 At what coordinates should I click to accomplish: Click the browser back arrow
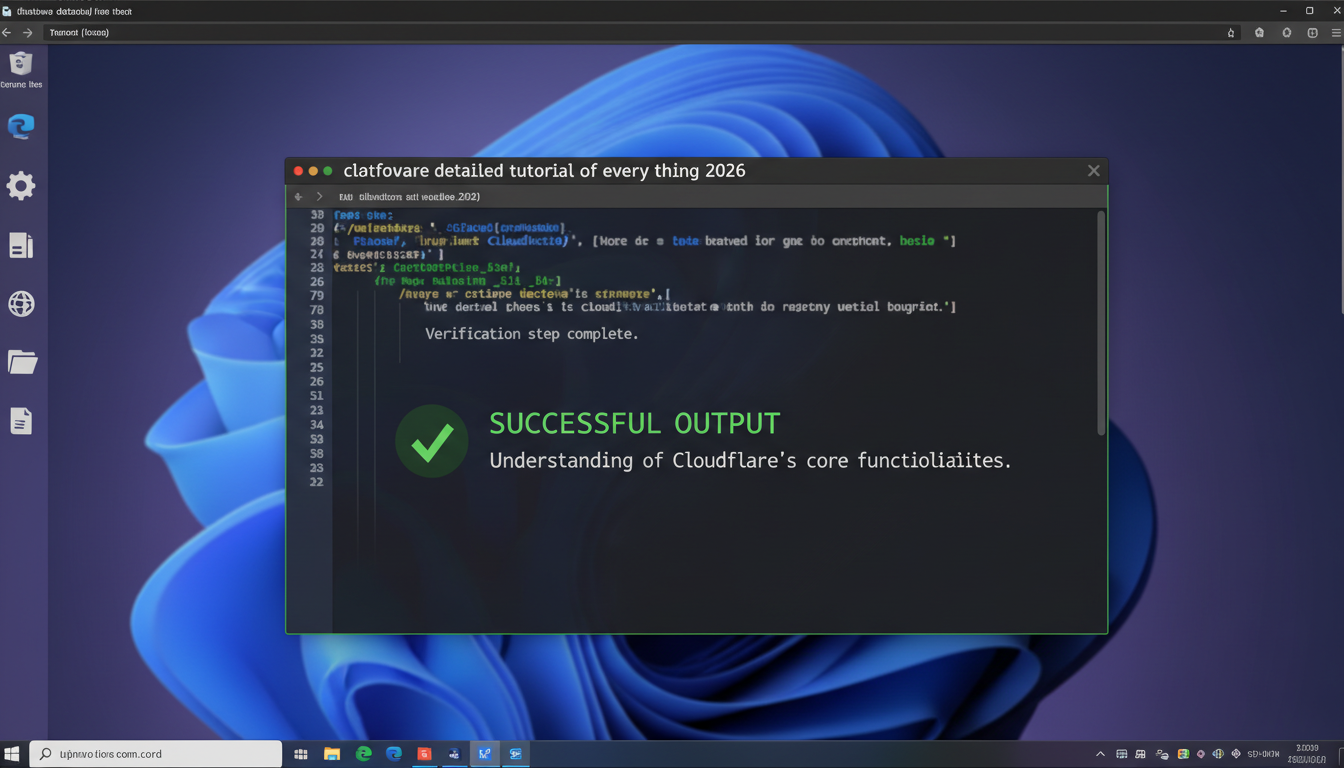7,33
